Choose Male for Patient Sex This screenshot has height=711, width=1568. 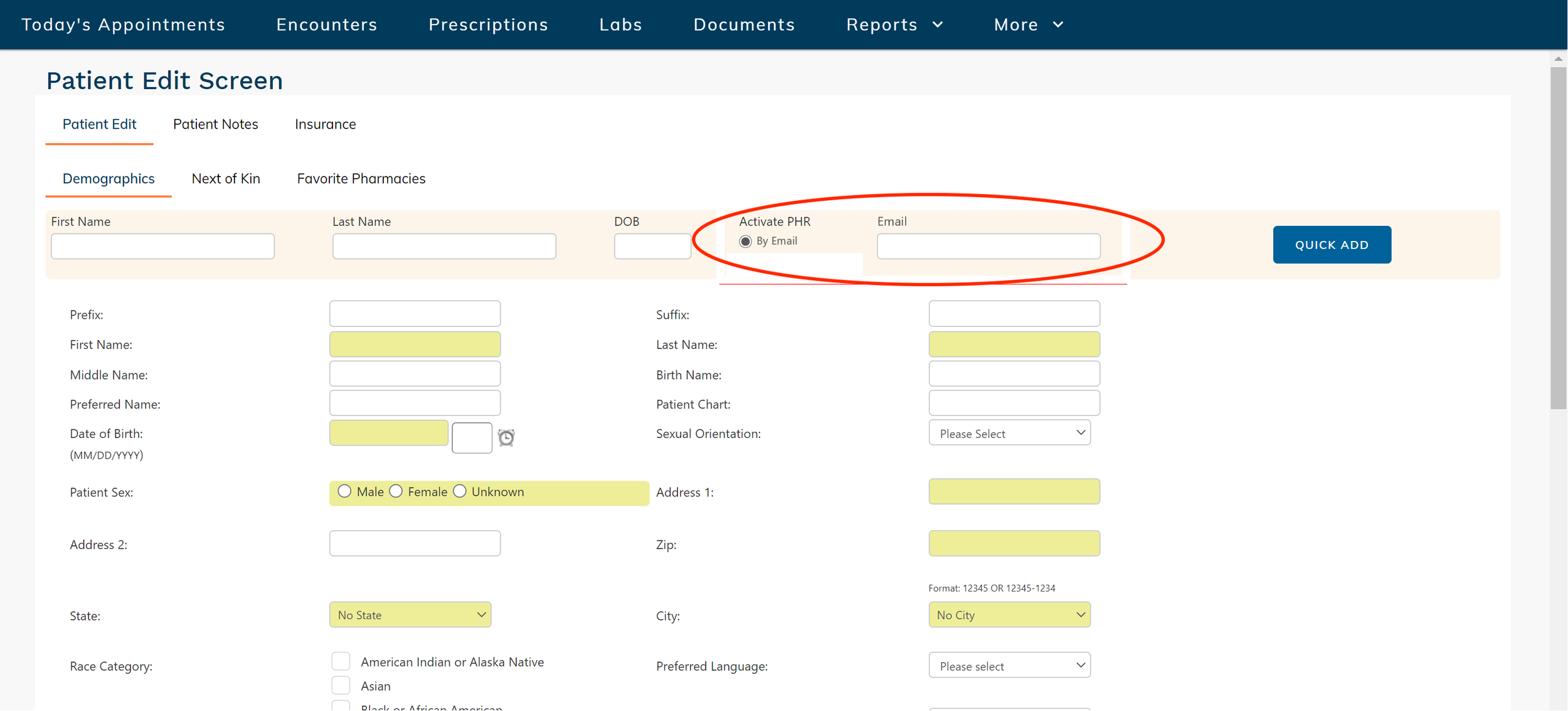point(344,491)
